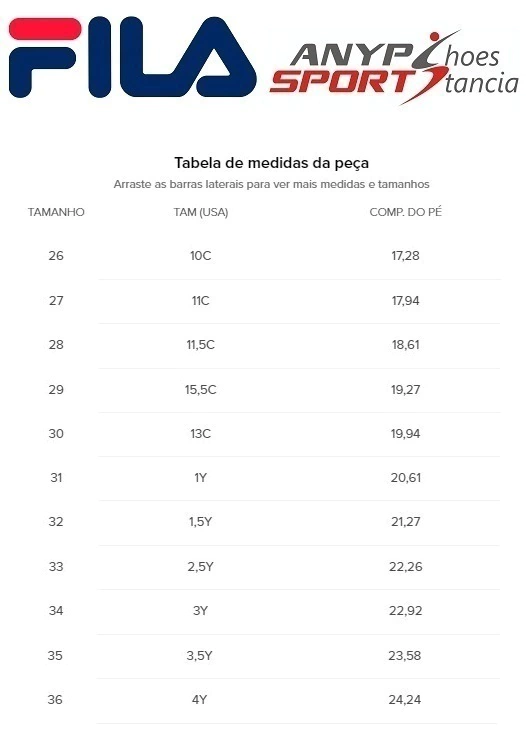Viewport: 526px width, 736px height.
Task: Click the FILA logo
Action: click(x=132, y=57)
